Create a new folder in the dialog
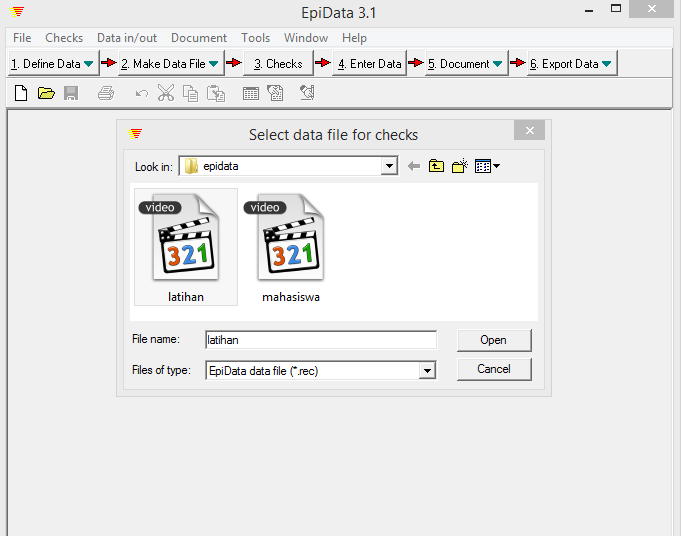Viewport: 681px width, 536px height. [x=460, y=166]
